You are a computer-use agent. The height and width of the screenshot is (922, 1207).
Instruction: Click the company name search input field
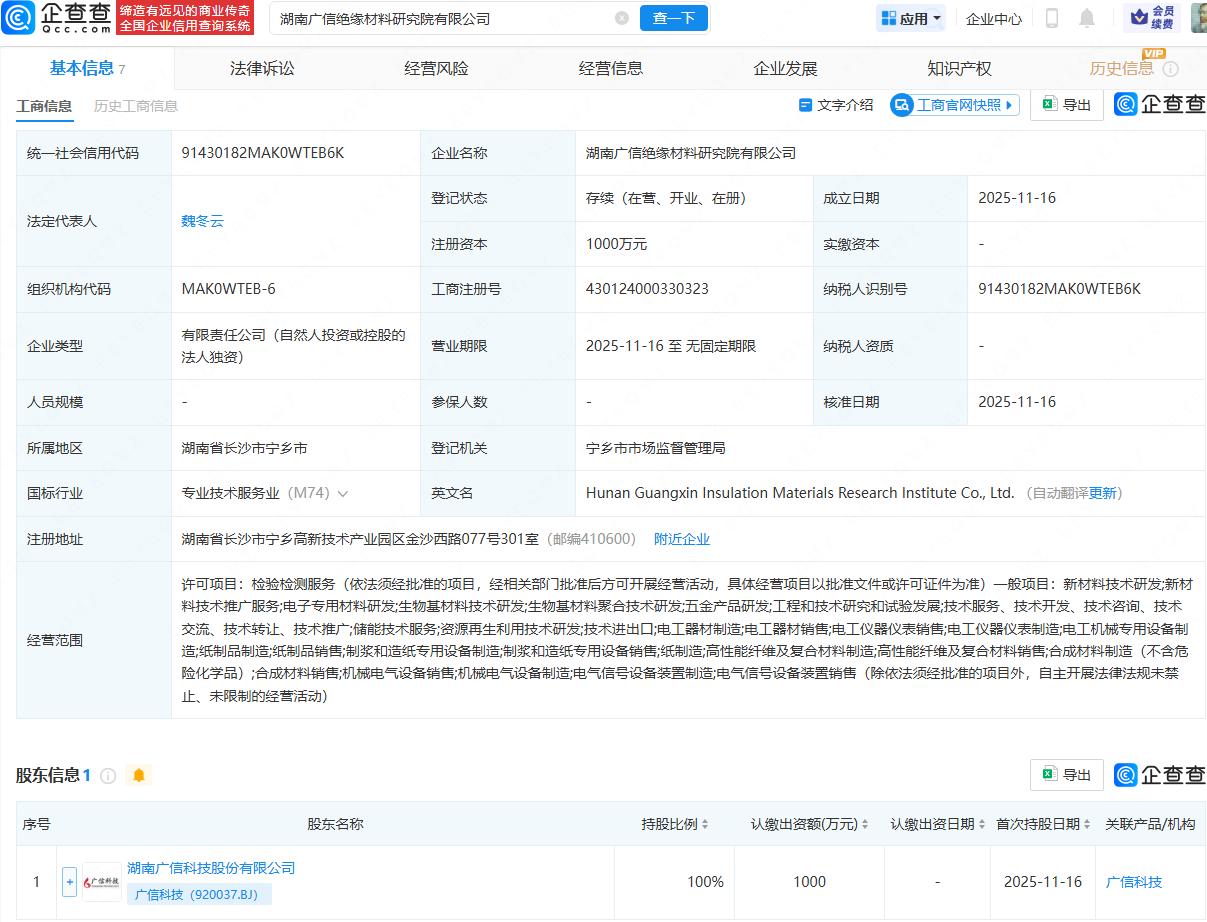coord(440,18)
